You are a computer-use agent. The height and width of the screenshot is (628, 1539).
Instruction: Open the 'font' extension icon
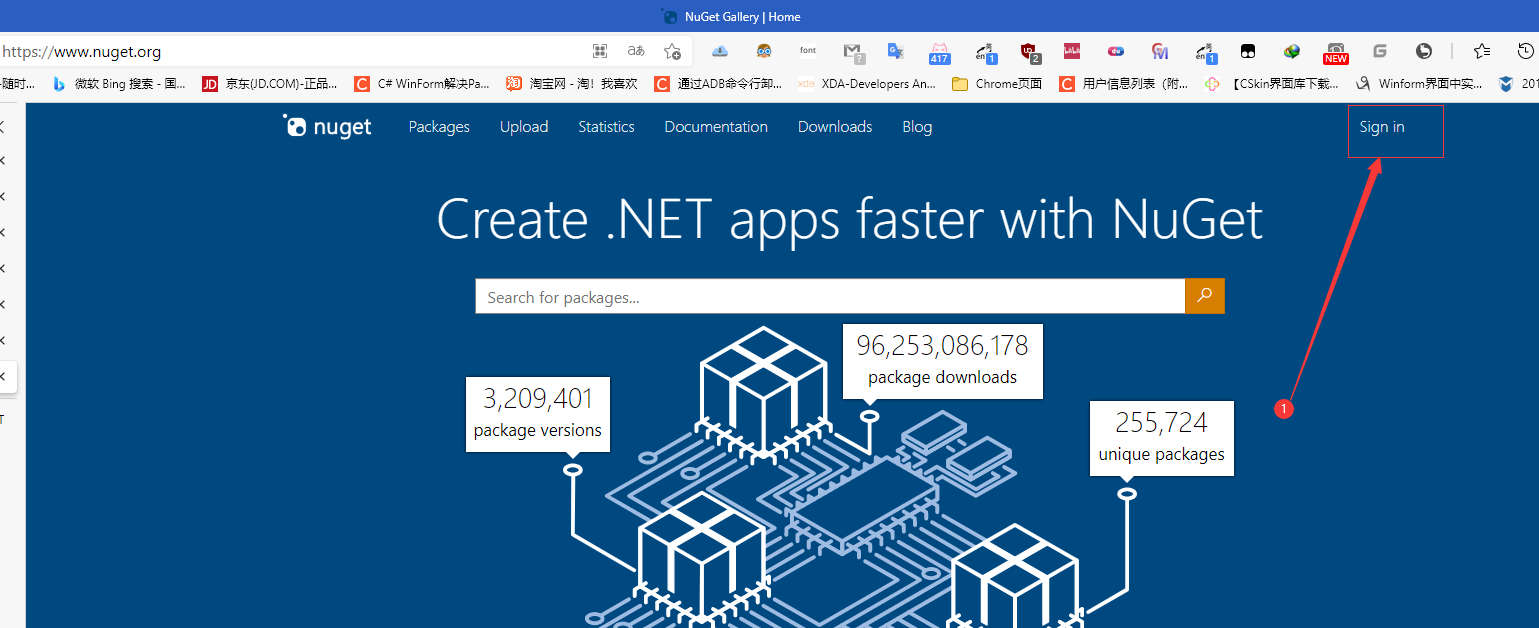(x=808, y=51)
